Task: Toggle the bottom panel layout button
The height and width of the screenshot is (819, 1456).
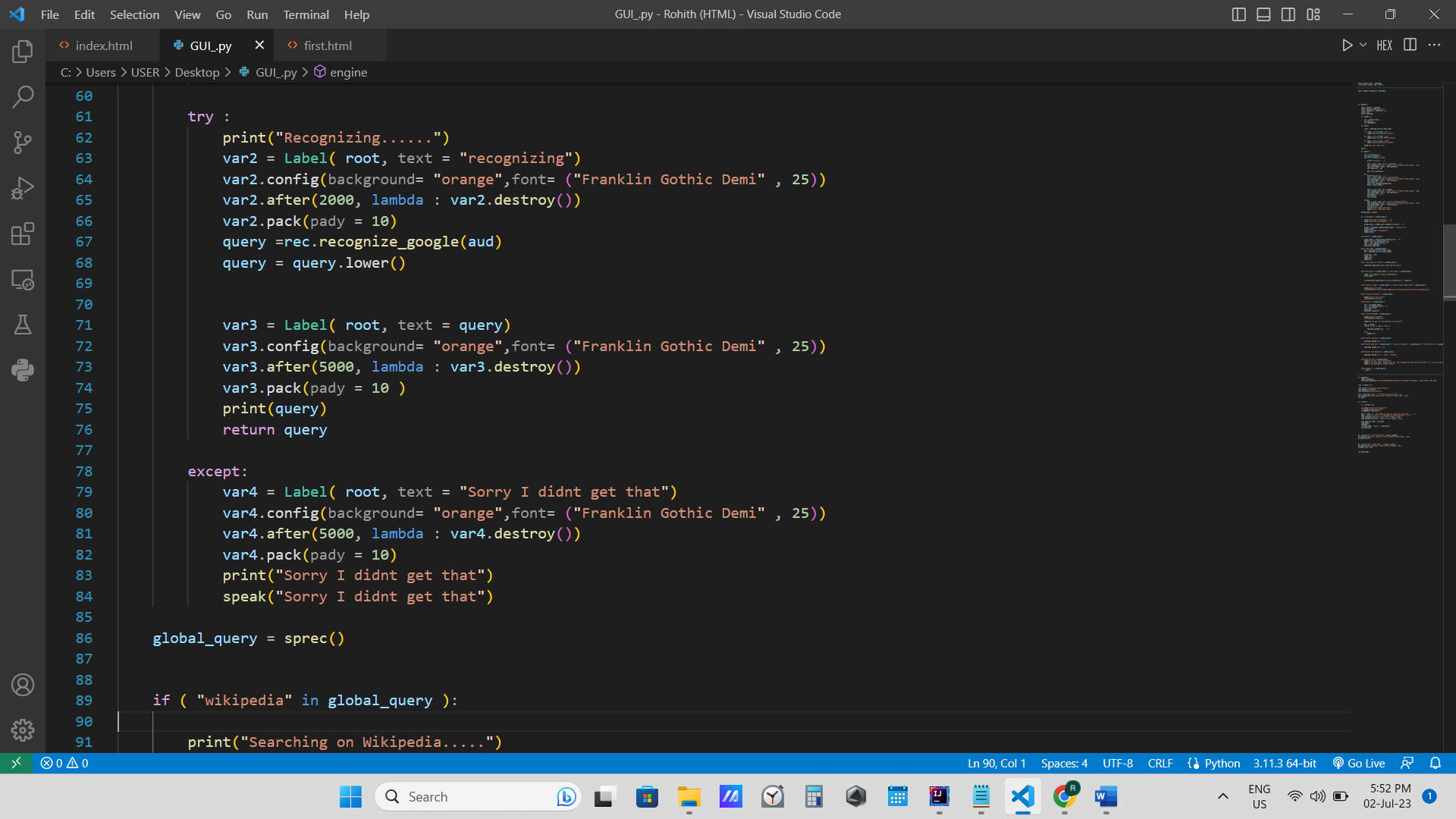Action: [1263, 14]
